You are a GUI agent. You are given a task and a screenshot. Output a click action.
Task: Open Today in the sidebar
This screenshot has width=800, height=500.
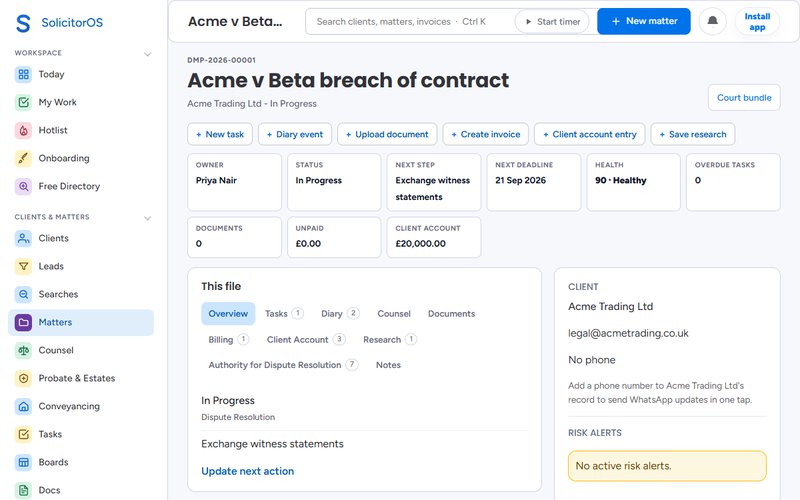click(81, 74)
